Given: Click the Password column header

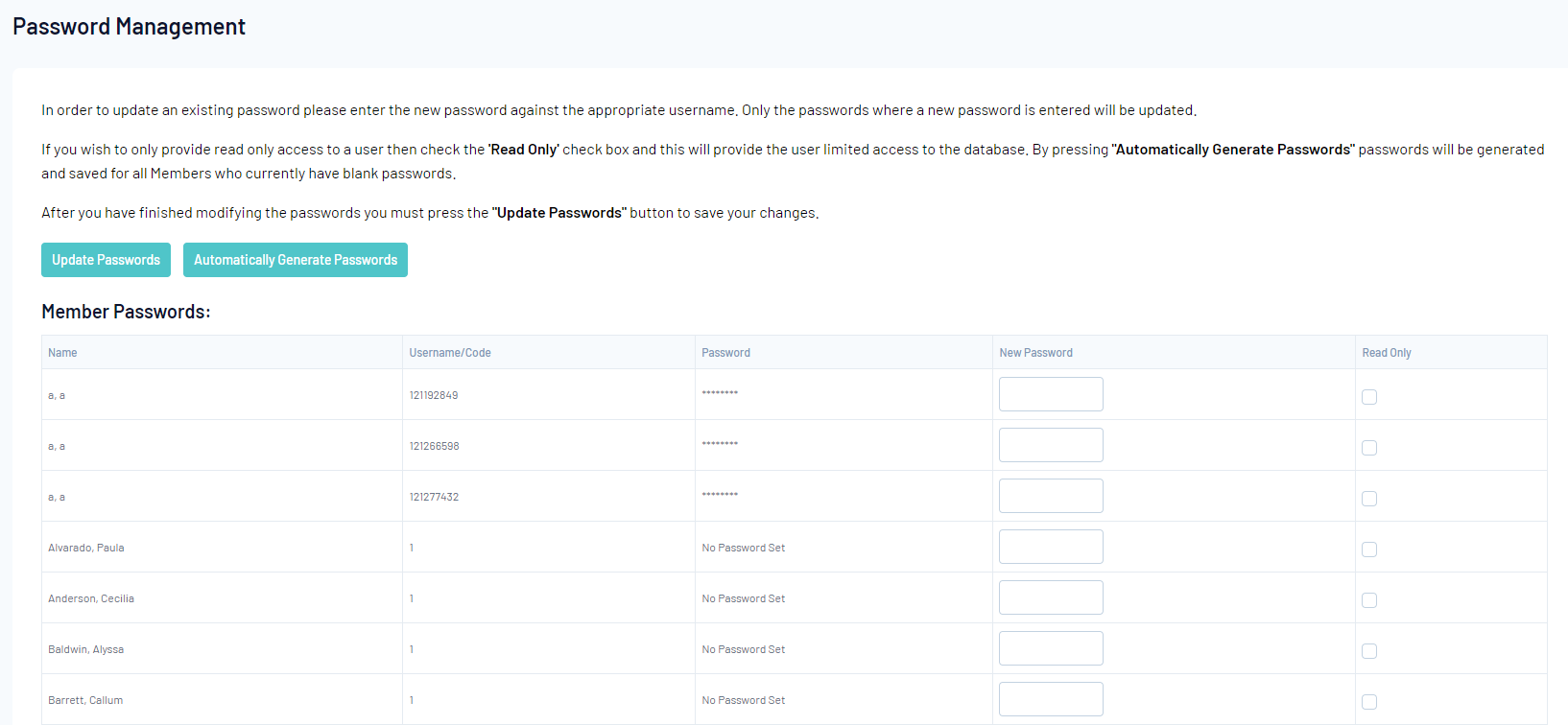Looking at the screenshot, I should click(725, 353).
